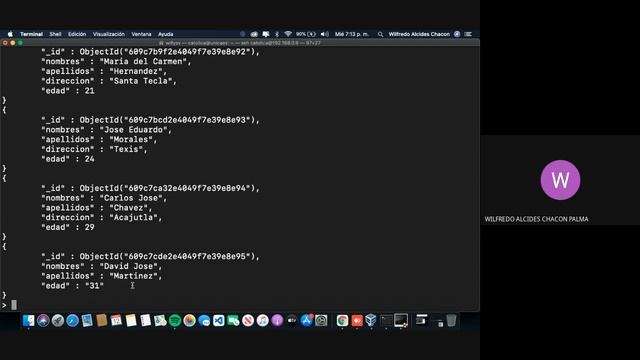Image resolution: width=640 pixels, height=360 pixels.
Task: Open System Preferences gear in Dock
Action: [x=321, y=320]
